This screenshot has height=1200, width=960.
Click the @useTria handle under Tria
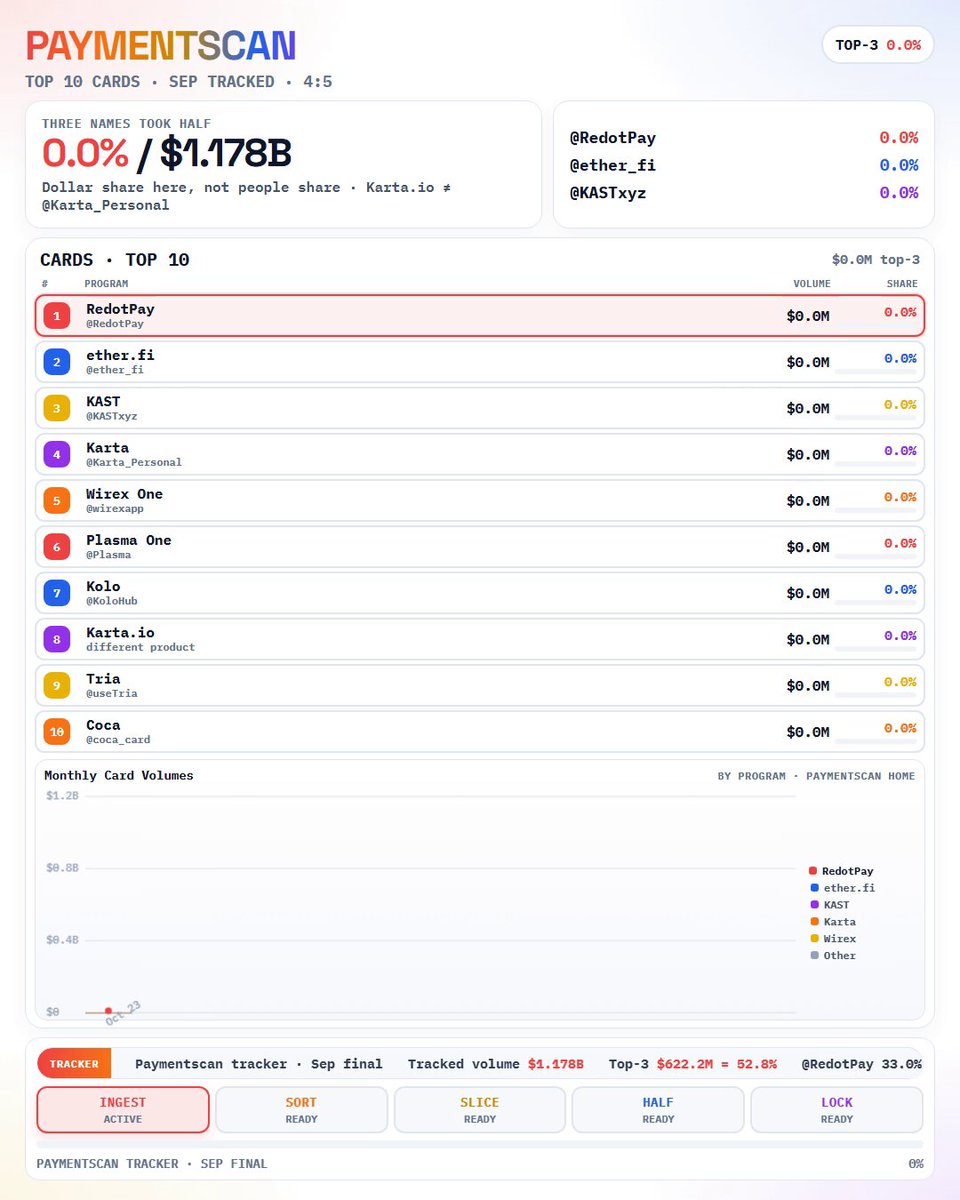(x=112, y=694)
